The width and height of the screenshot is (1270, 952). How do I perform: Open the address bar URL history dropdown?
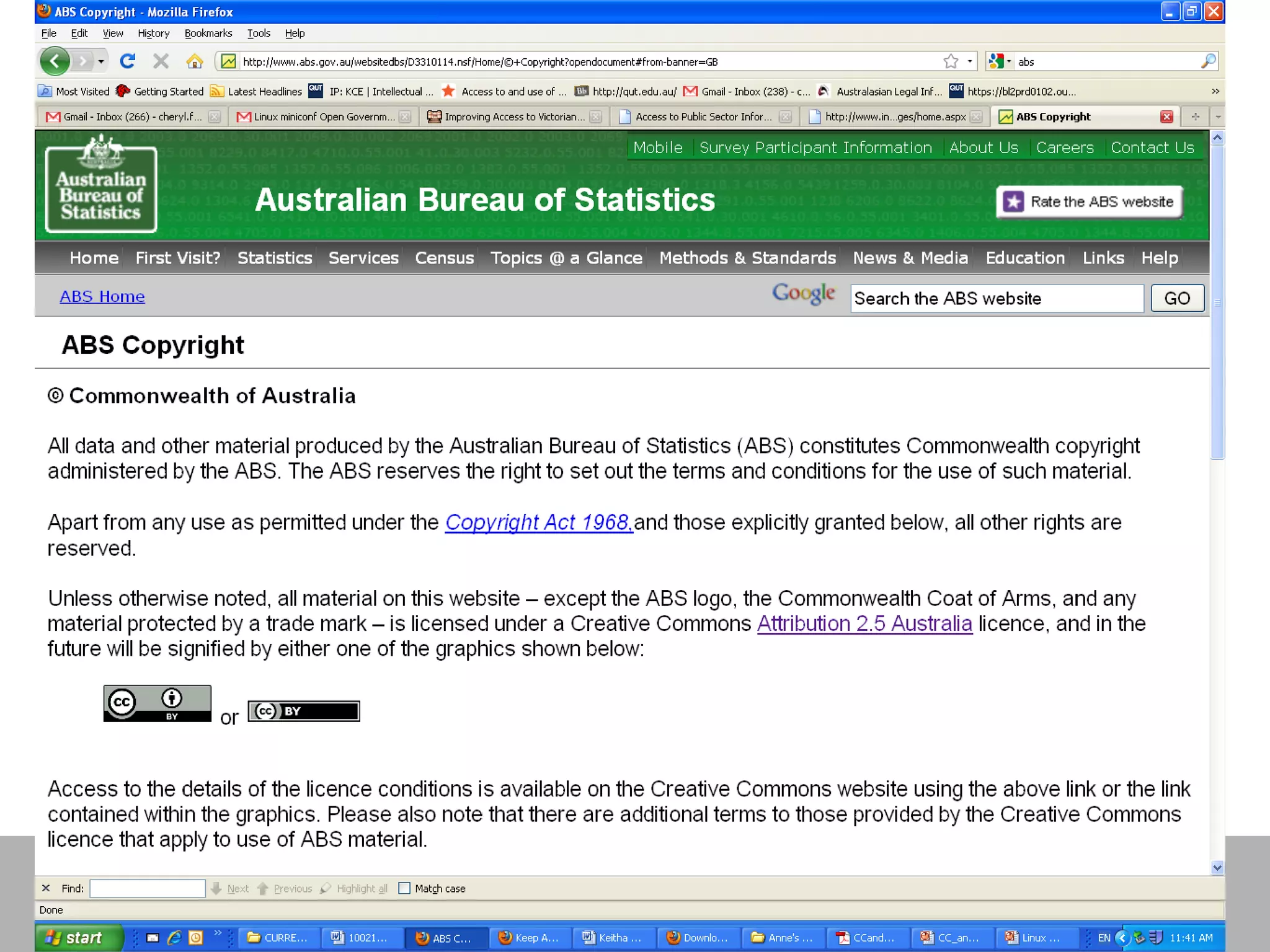[x=970, y=61]
